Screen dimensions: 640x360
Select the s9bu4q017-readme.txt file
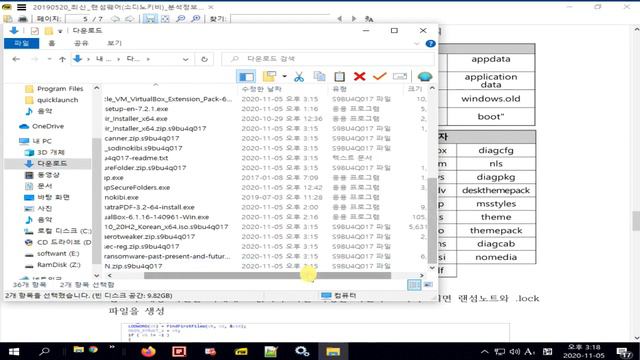(x=136, y=158)
